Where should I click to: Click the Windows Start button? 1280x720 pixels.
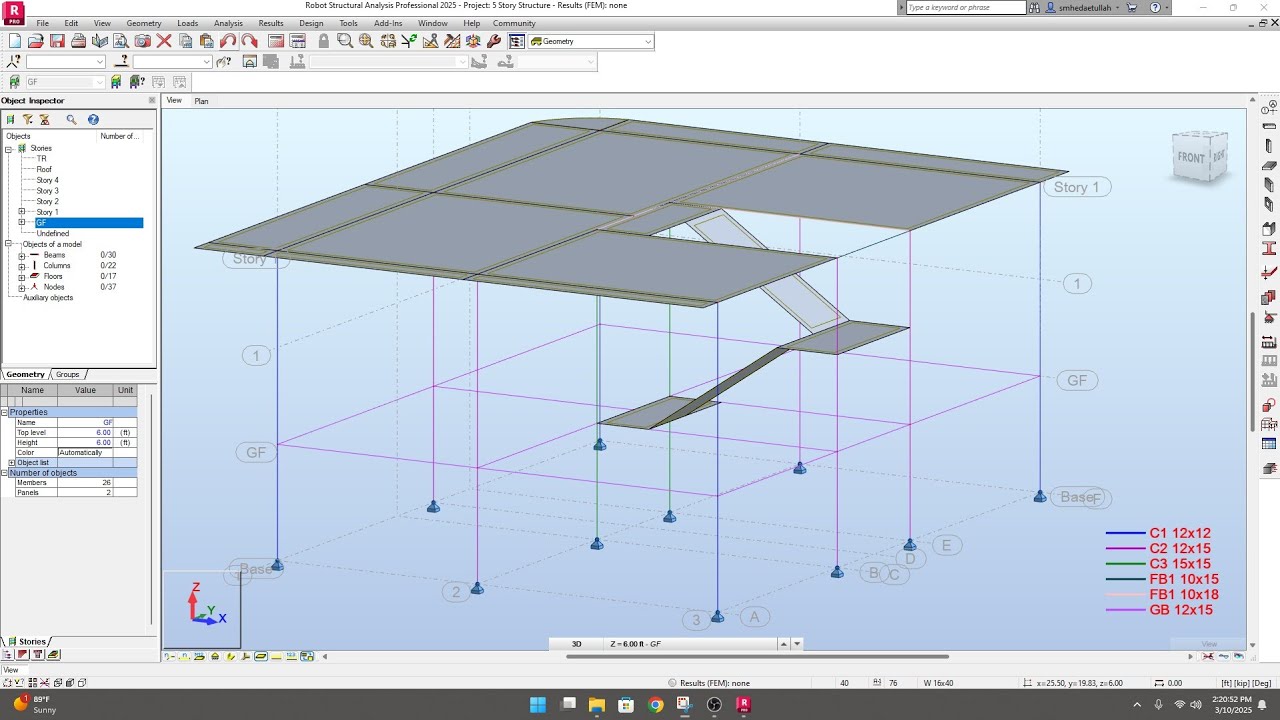[x=537, y=704]
